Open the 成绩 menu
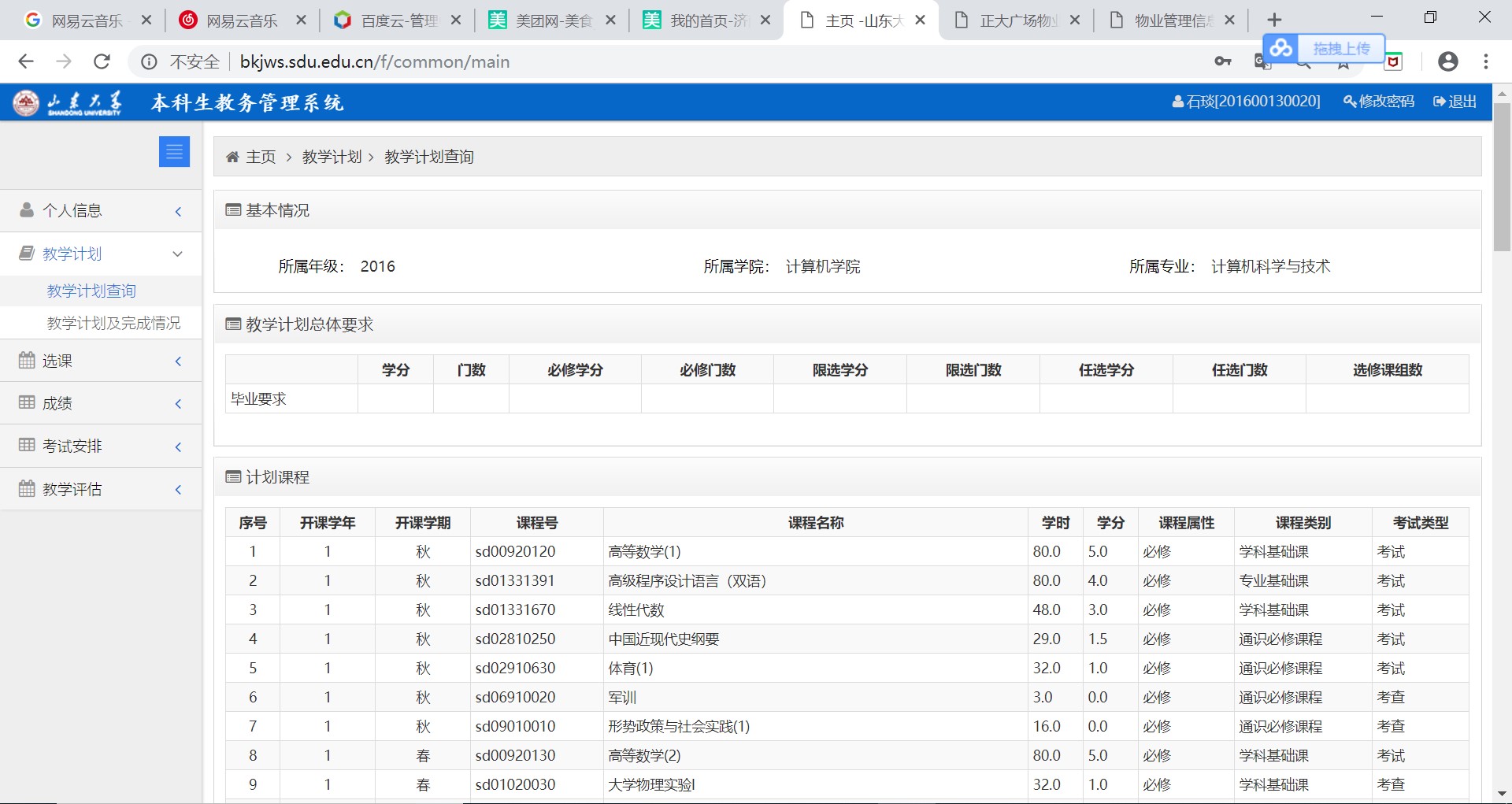Image resolution: width=1512 pixels, height=804 pixels. 101,403
